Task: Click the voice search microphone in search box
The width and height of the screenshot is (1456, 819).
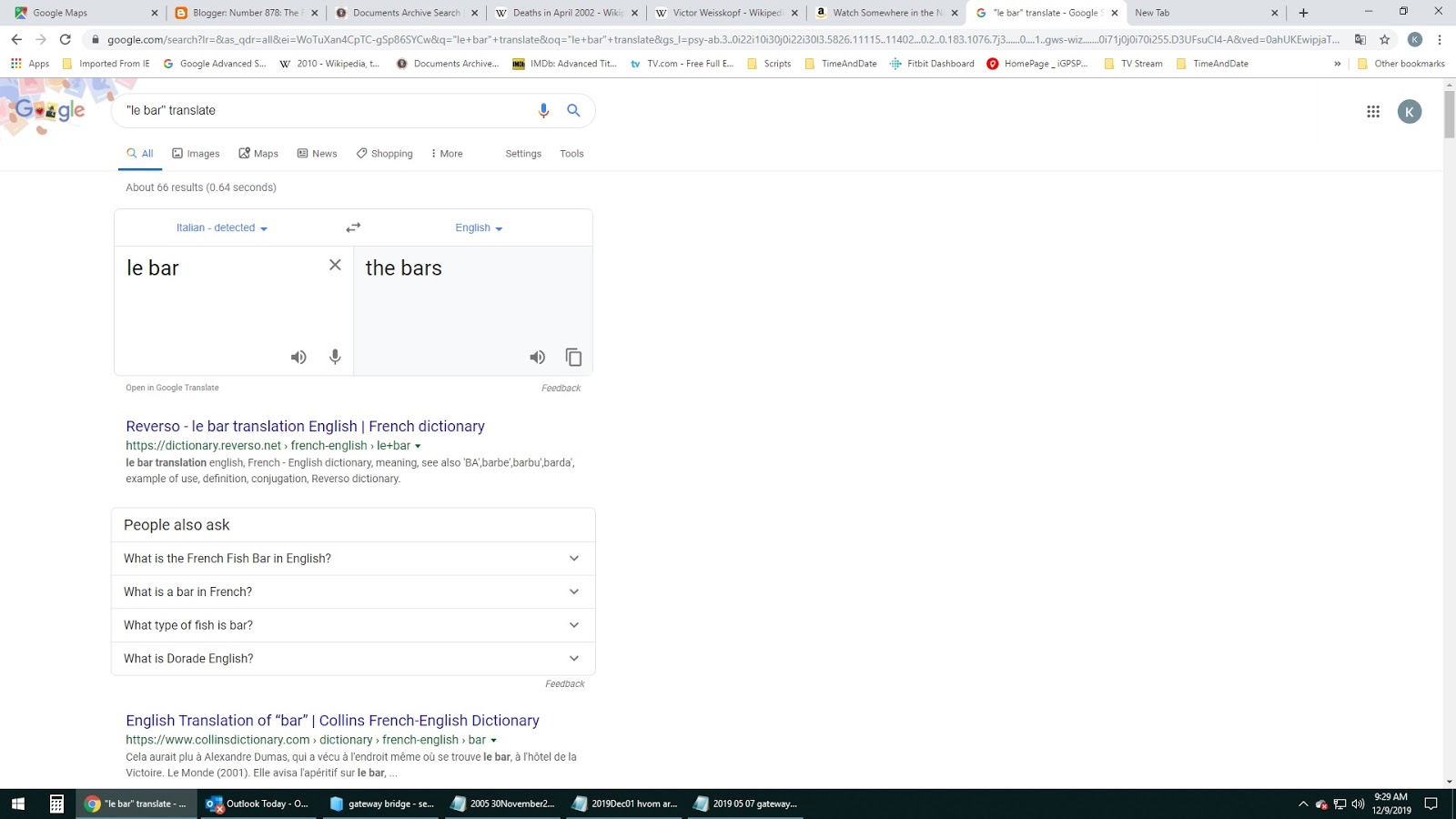Action: [543, 110]
